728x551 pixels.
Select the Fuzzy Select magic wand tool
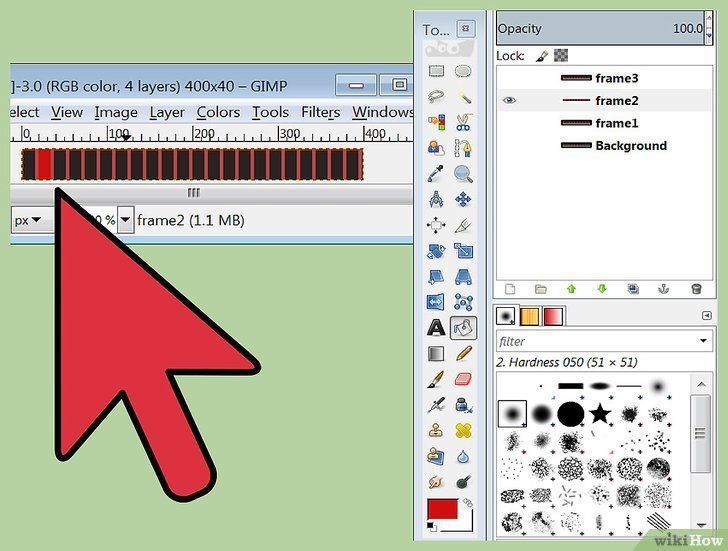(463, 97)
